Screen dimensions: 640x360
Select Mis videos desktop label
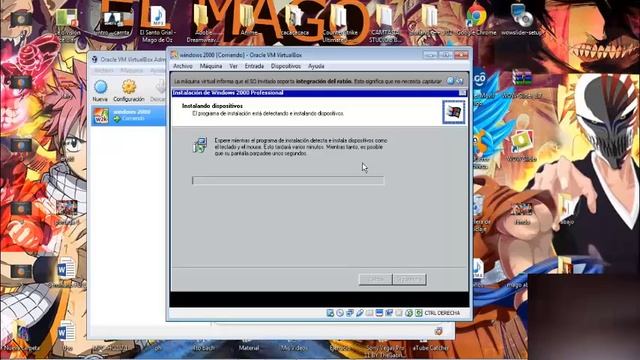click(293, 348)
